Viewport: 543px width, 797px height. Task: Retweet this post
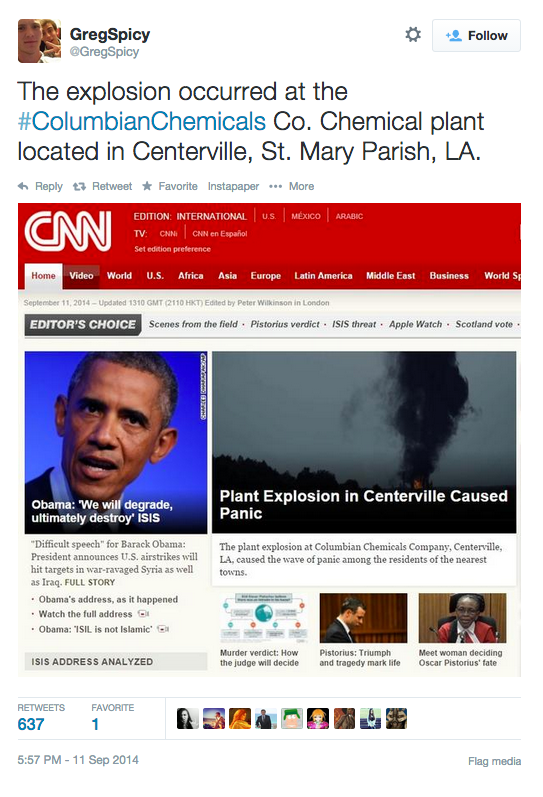coord(102,187)
